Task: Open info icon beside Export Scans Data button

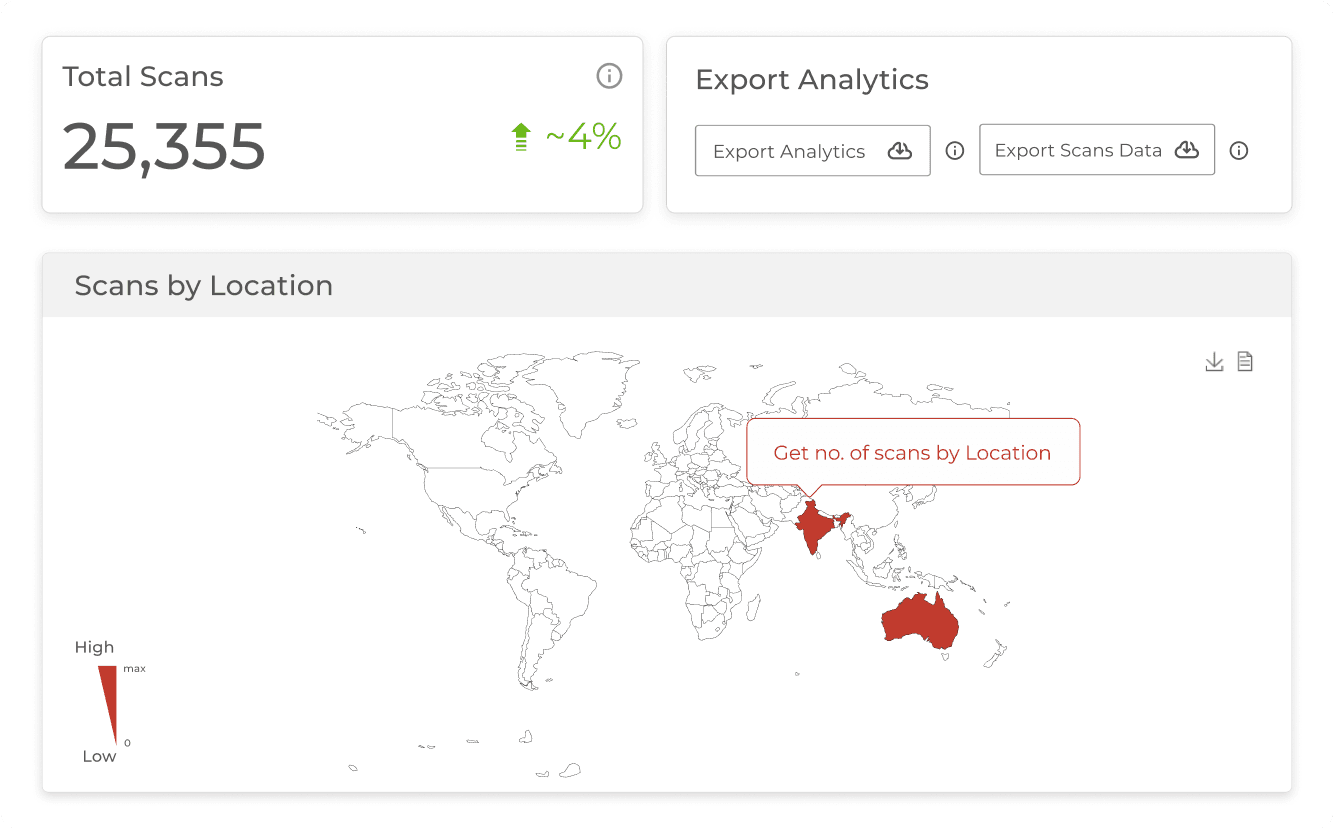Action: pyautogui.click(x=1239, y=151)
